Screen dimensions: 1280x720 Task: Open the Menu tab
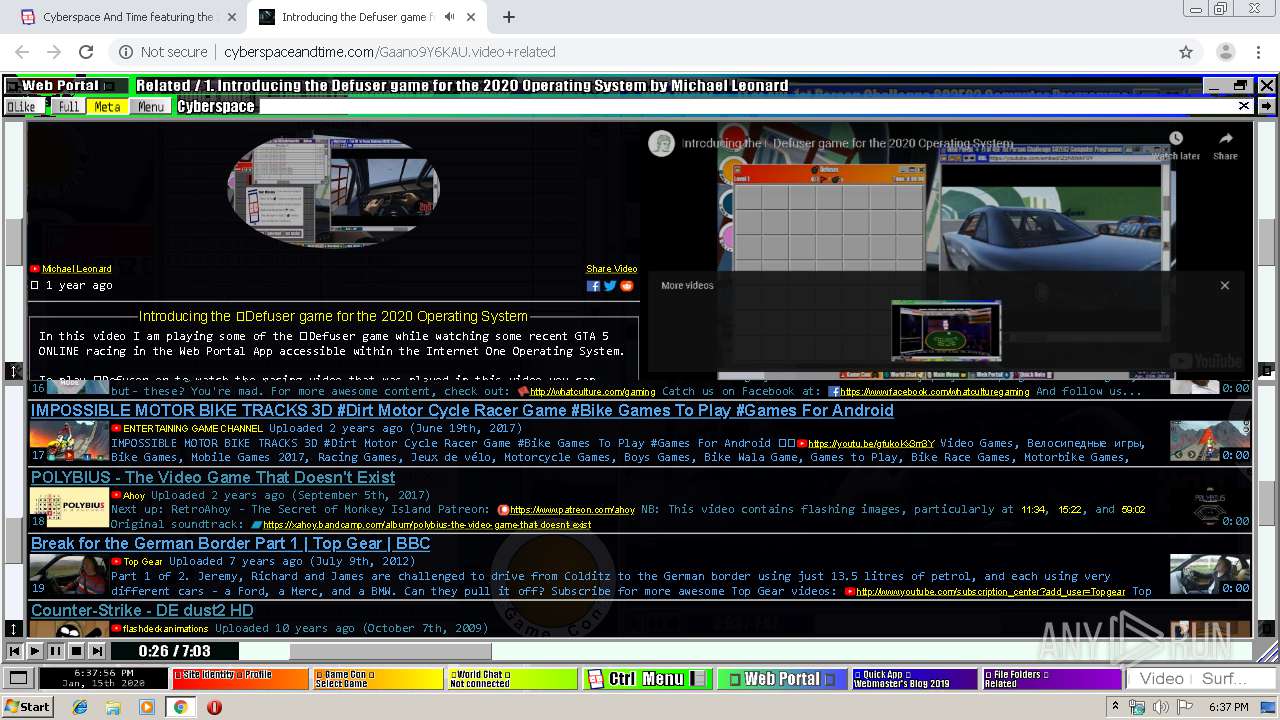(x=151, y=107)
